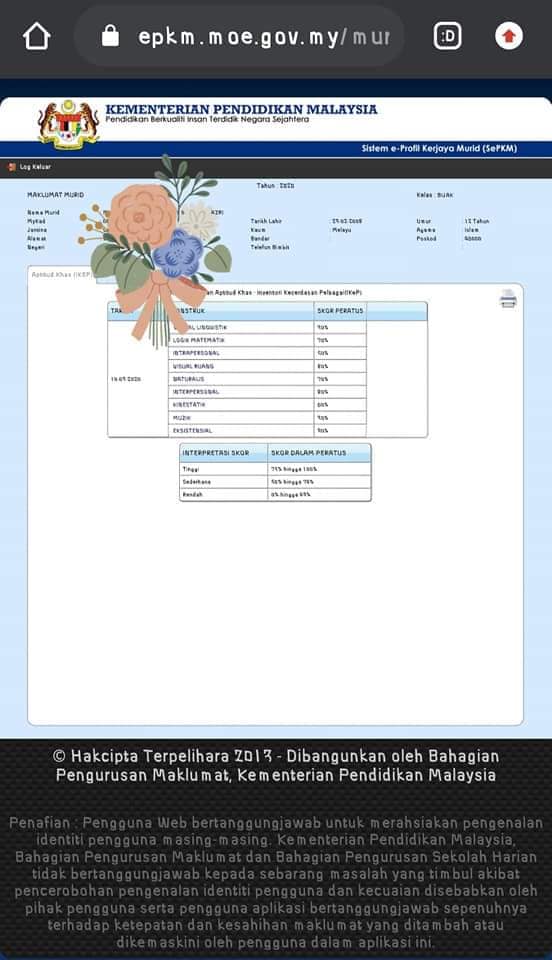Click the SKOR DALAM PERATUS header
552x960 pixels.
[x=319, y=453]
